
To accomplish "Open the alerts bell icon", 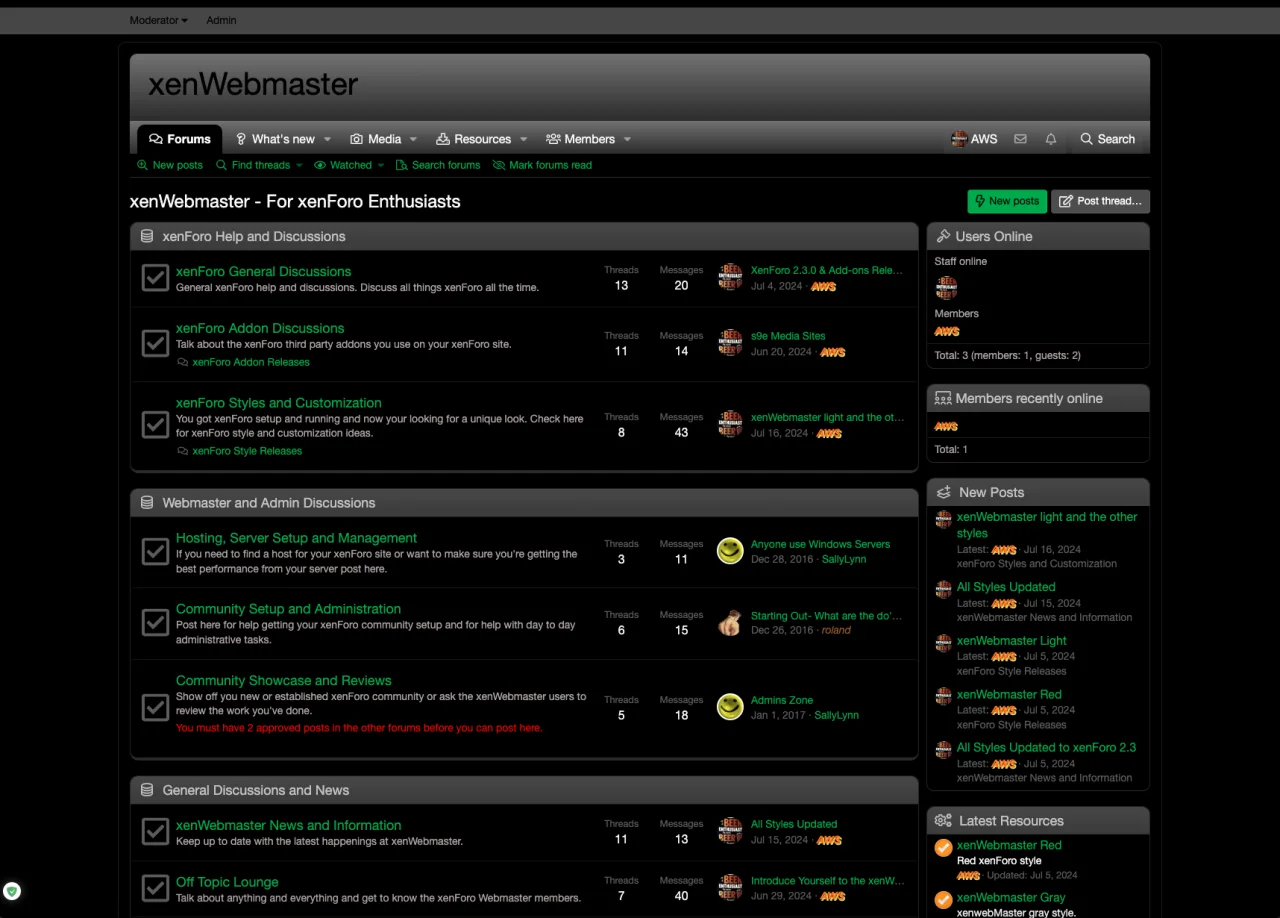I will pyautogui.click(x=1051, y=139).
